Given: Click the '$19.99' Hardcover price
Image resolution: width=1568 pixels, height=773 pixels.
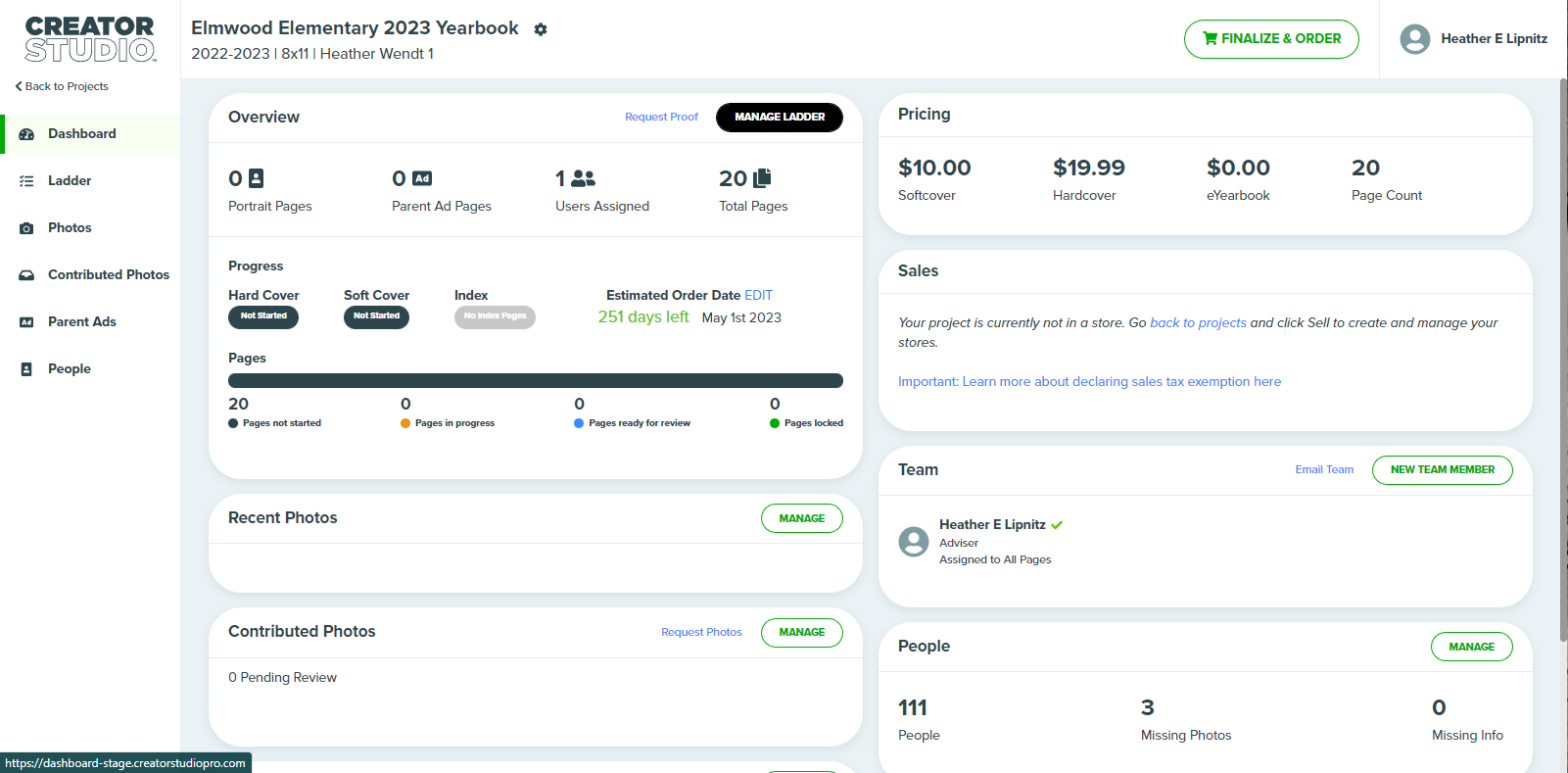Looking at the screenshot, I should point(1089,168).
